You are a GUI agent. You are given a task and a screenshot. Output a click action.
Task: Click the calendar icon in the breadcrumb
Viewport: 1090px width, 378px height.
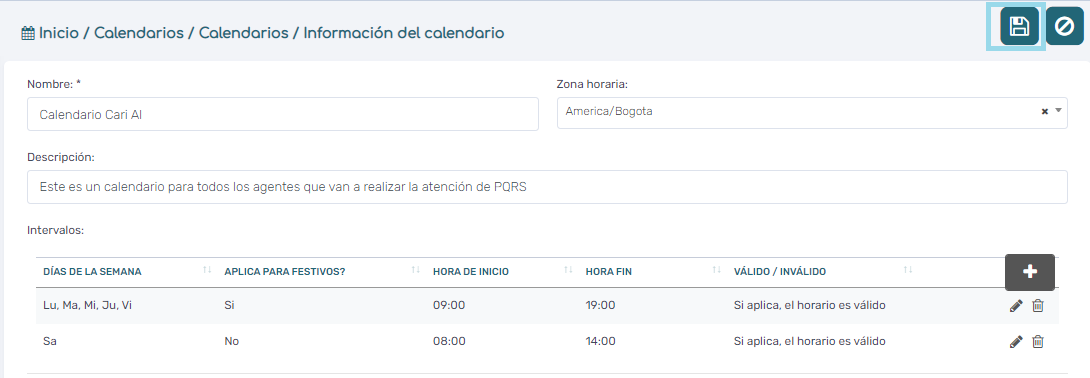pos(29,33)
